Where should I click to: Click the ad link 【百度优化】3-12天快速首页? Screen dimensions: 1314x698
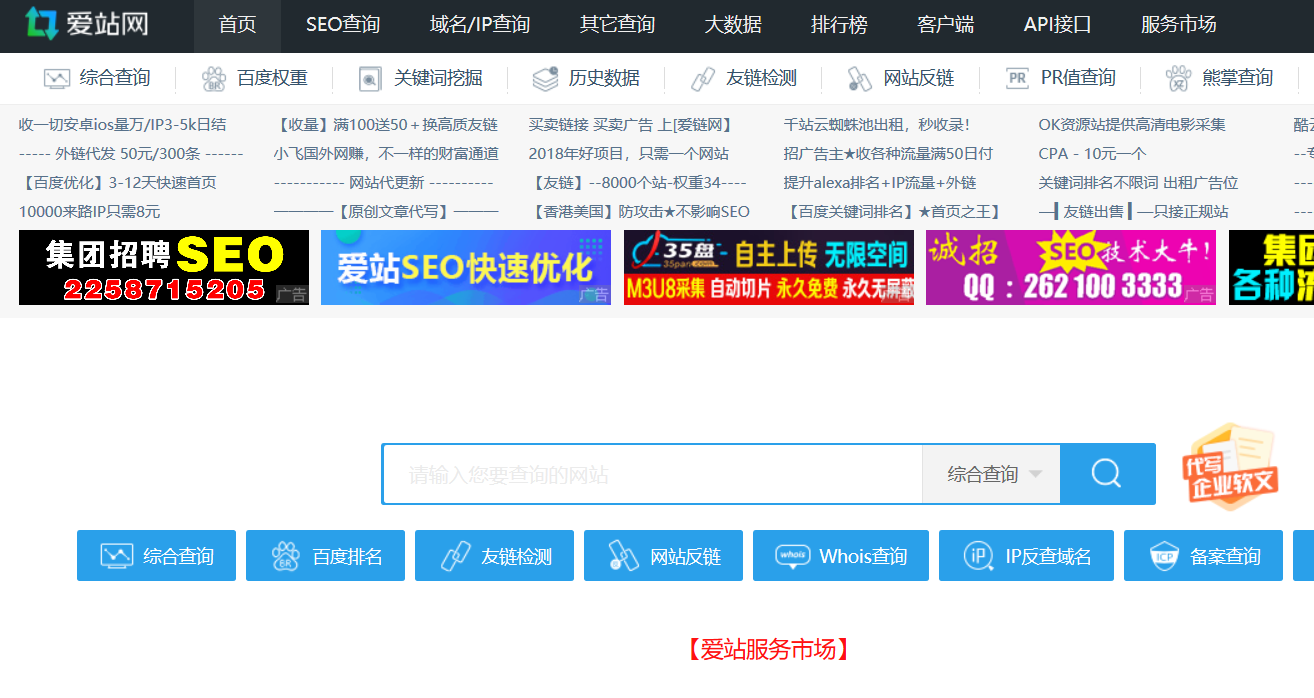[x=118, y=183]
